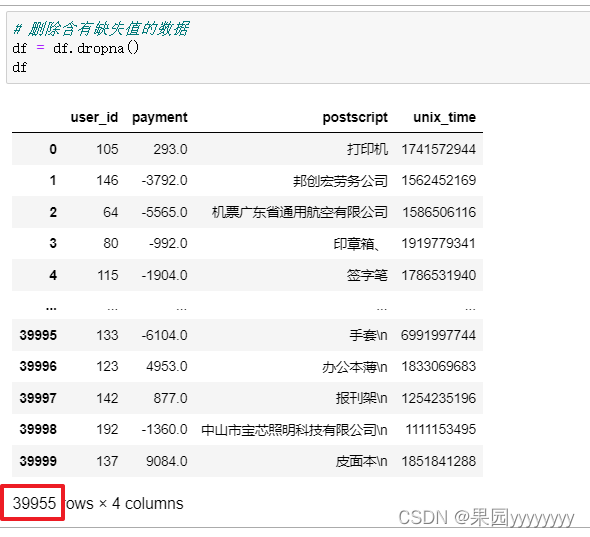This screenshot has height=537, width=590.
Task: Select the payment value 293.0
Action: coord(170,149)
